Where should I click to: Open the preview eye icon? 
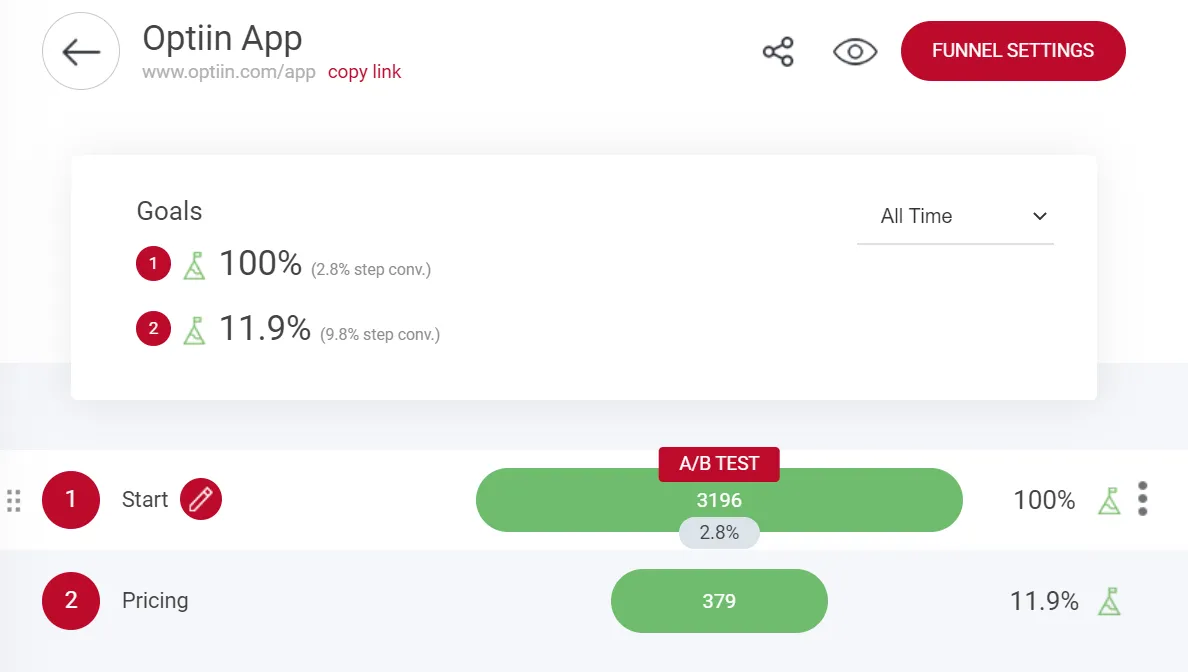[854, 51]
